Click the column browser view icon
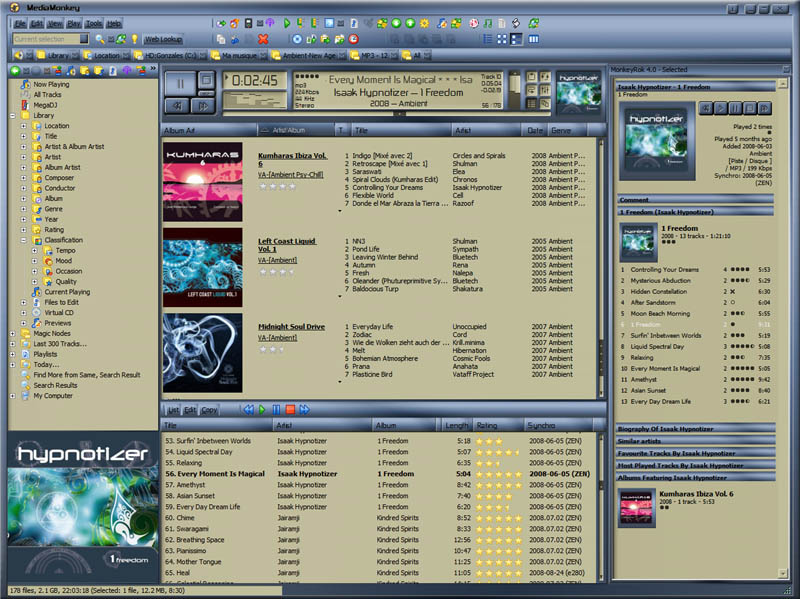 [534, 39]
